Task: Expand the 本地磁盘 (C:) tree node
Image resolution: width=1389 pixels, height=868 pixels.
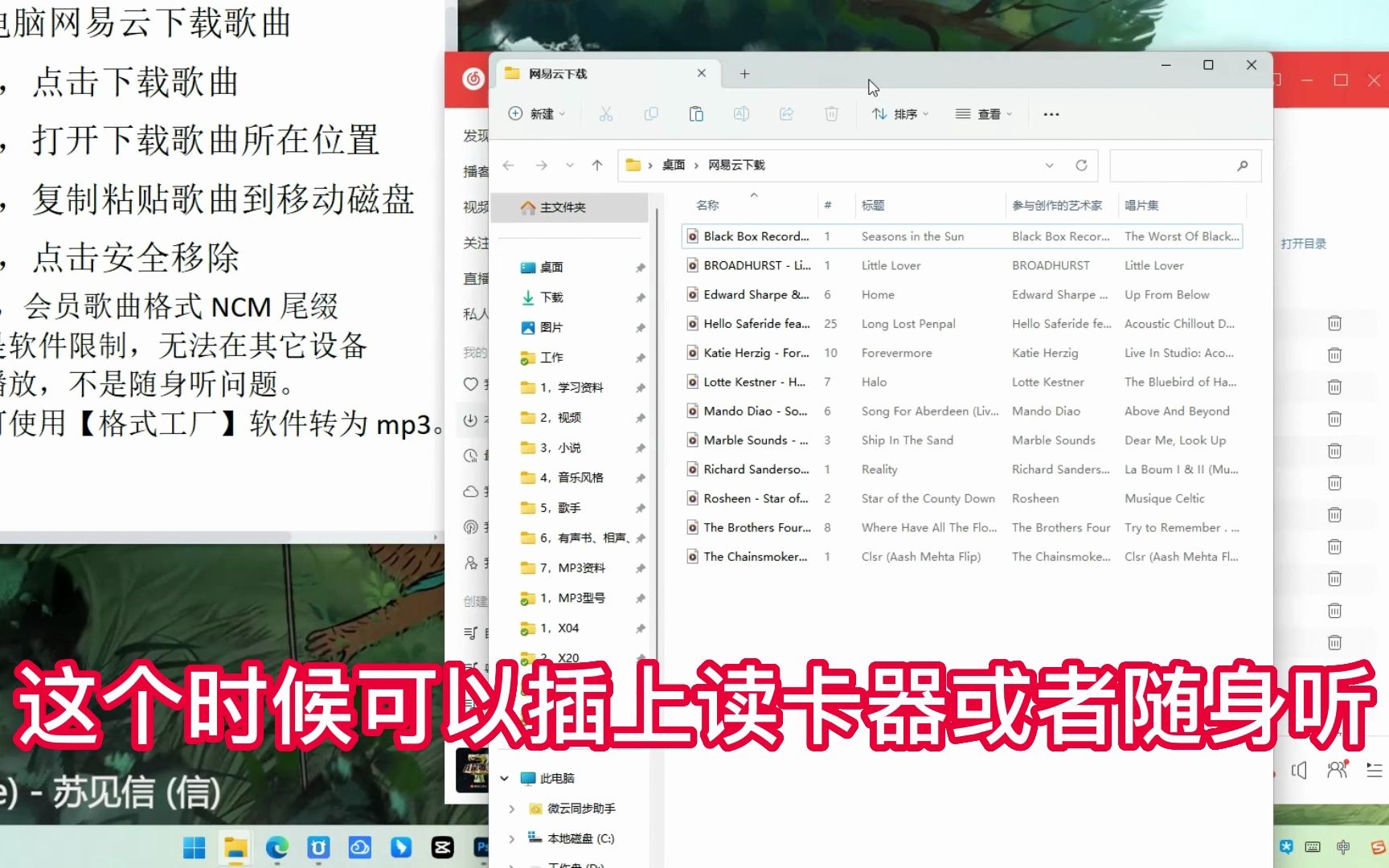Action: tap(511, 838)
